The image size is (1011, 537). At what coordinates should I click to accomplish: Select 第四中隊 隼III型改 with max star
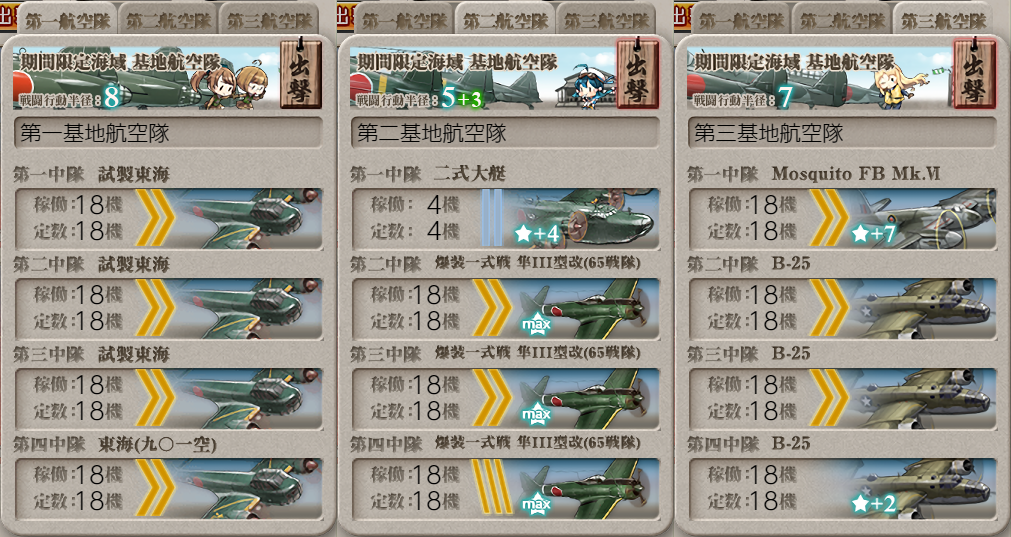(506, 489)
